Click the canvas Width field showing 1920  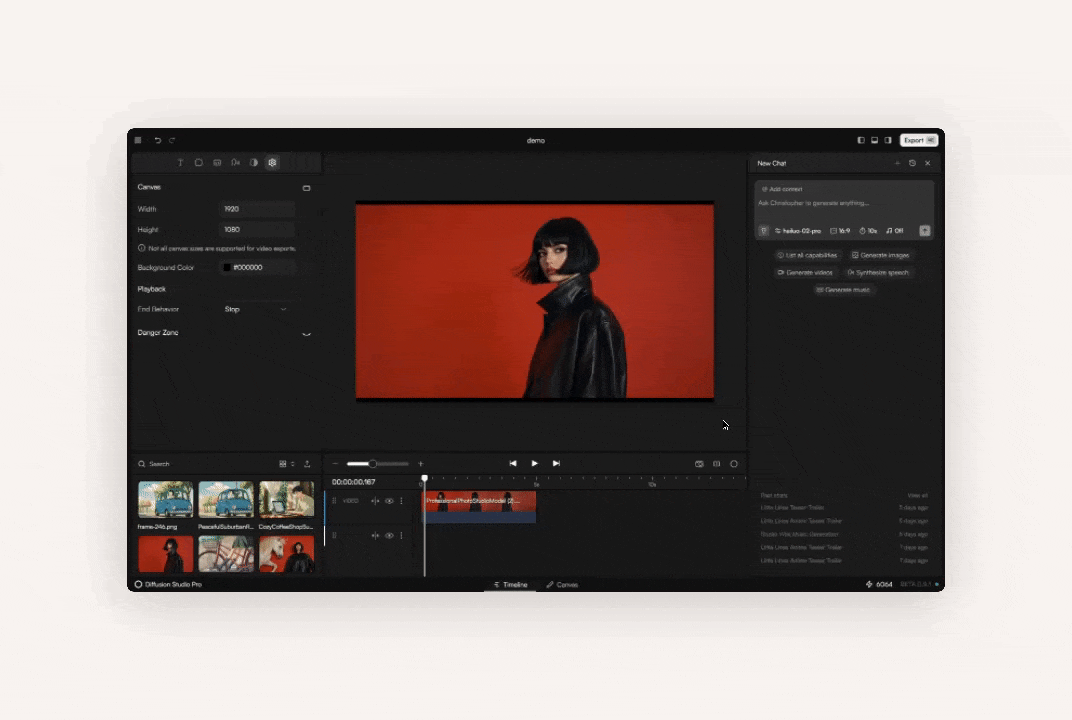click(x=257, y=209)
